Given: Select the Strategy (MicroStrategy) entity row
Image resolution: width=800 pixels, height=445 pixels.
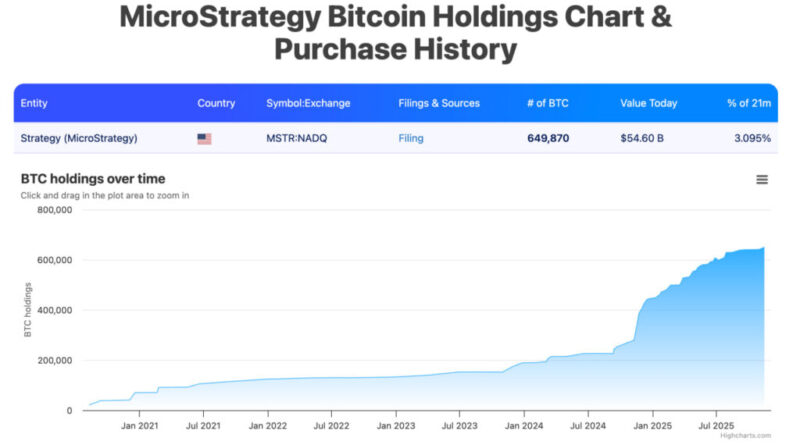Looking at the screenshot, I should (x=79, y=138).
